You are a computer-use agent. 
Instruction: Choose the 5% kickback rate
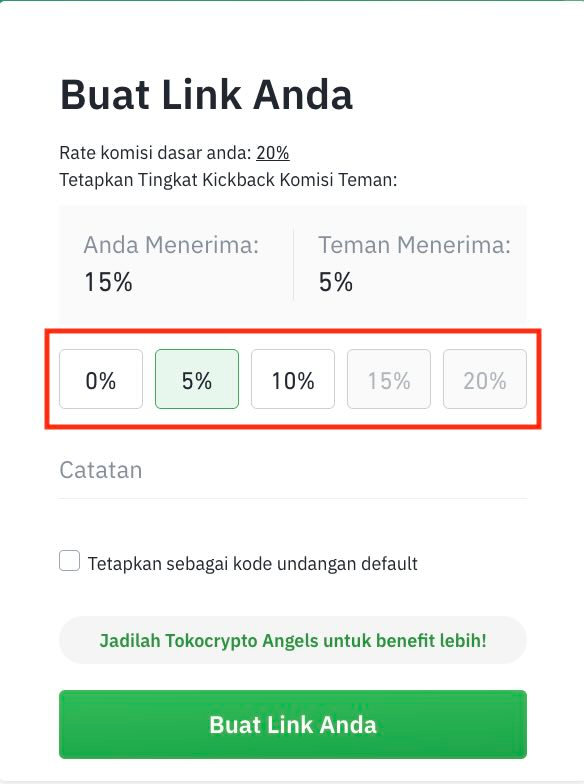[x=197, y=379]
